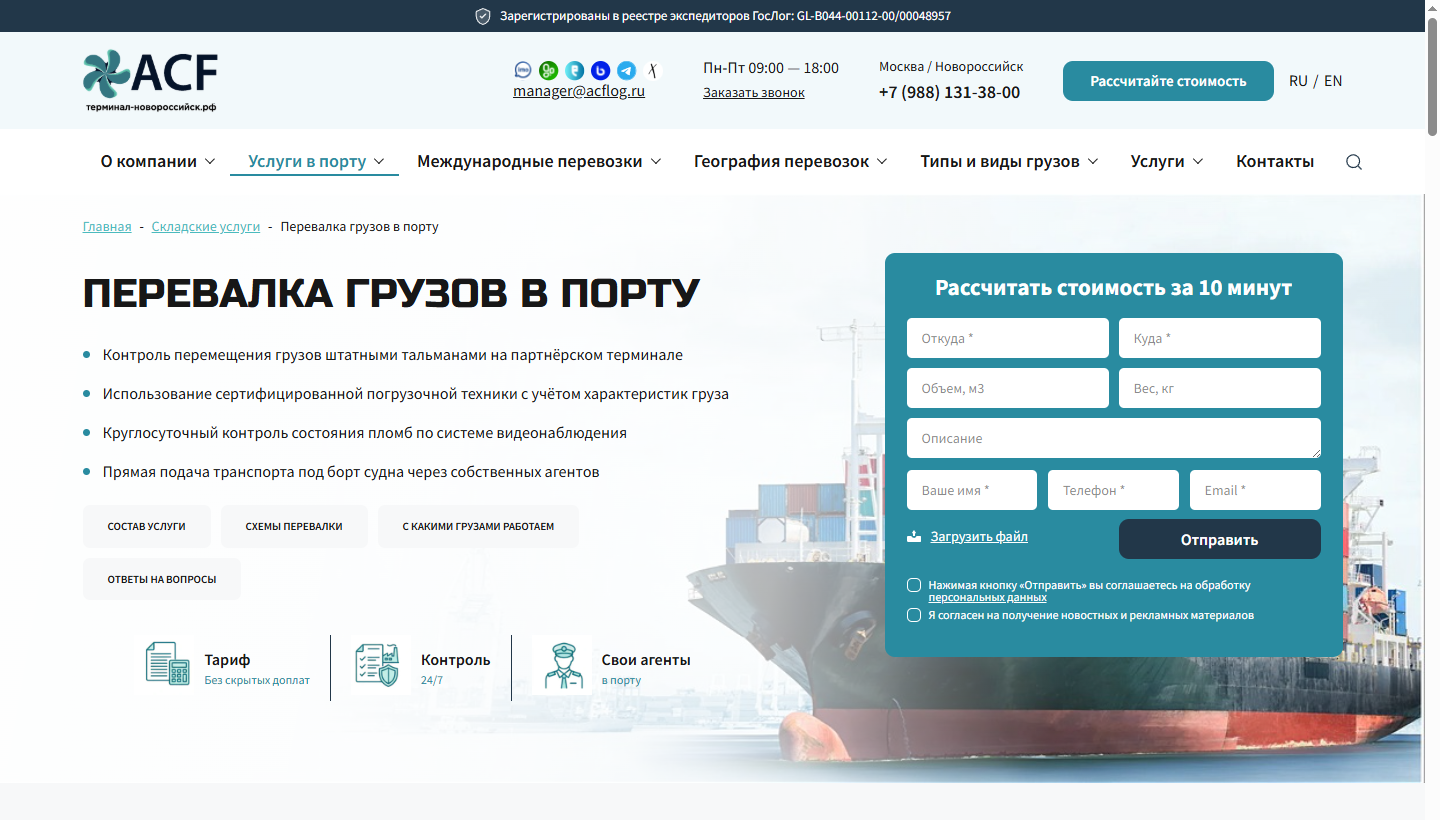Image resolution: width=1440 pixels, height=820 pixels.
Task: Open the imo messenger icon
Action: click(523, 70)
